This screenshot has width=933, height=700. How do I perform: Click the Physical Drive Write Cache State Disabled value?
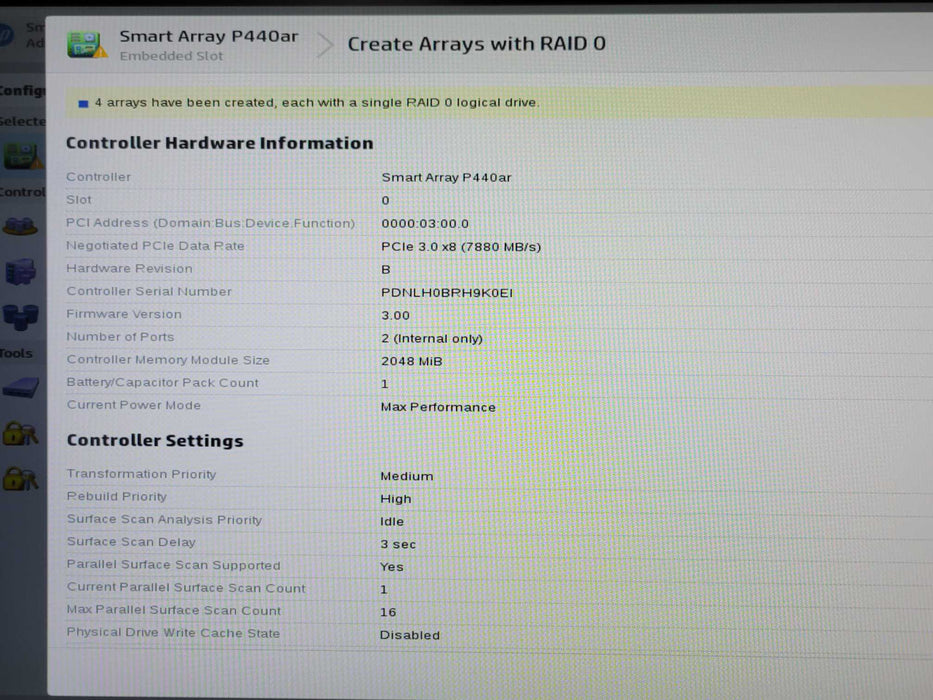coord(409,635)
